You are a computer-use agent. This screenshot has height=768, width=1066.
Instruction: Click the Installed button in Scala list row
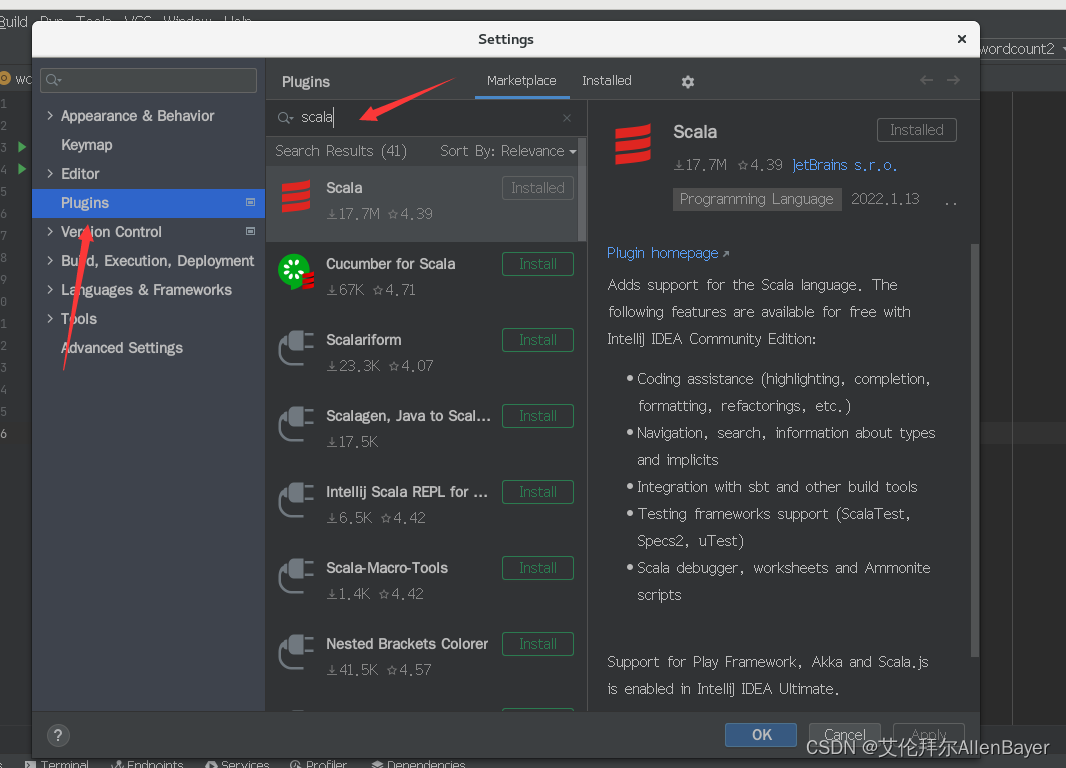(x=538, y=188)
